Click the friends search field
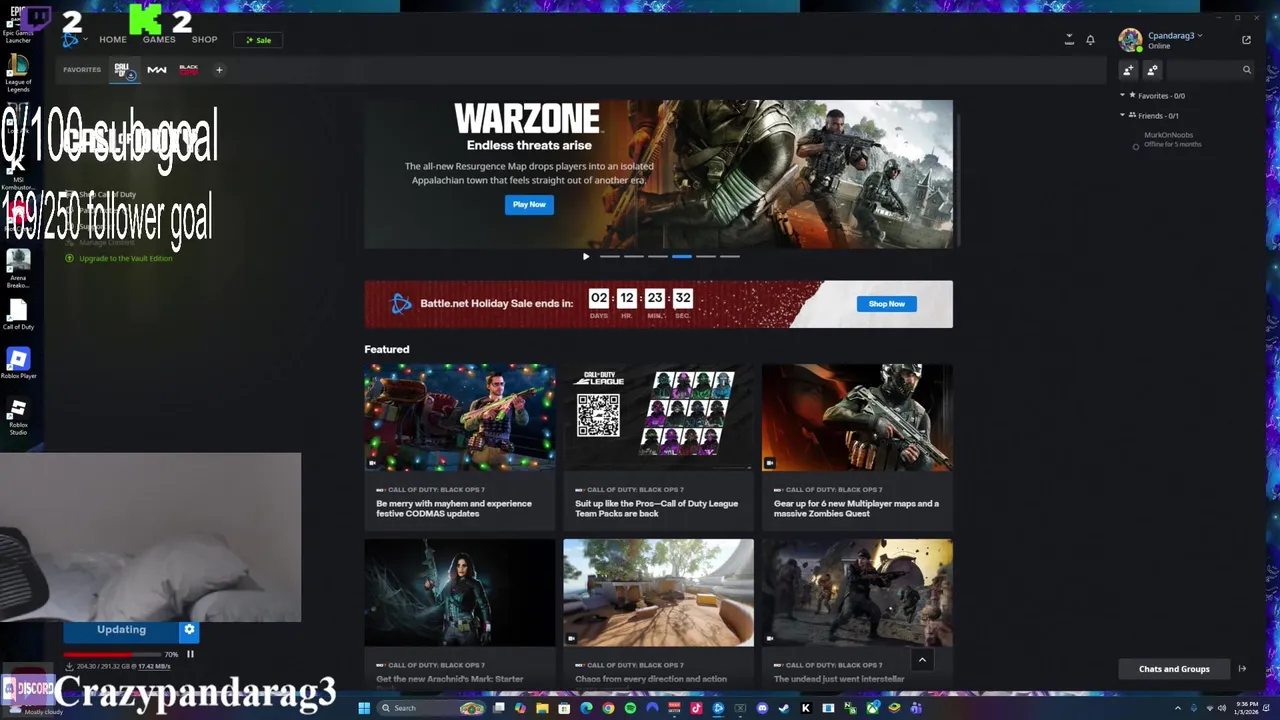1280x720 pixels. coord(1211,70)
